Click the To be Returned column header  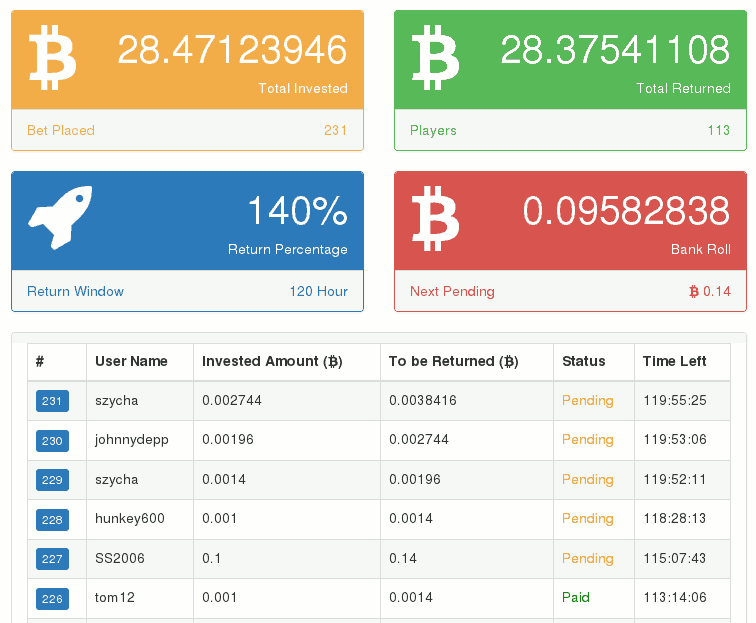(x=454, y=361)
